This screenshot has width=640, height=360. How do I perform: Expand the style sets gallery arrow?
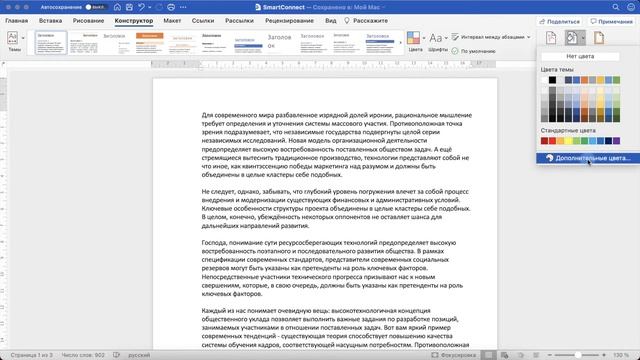[x=400, y=43]
